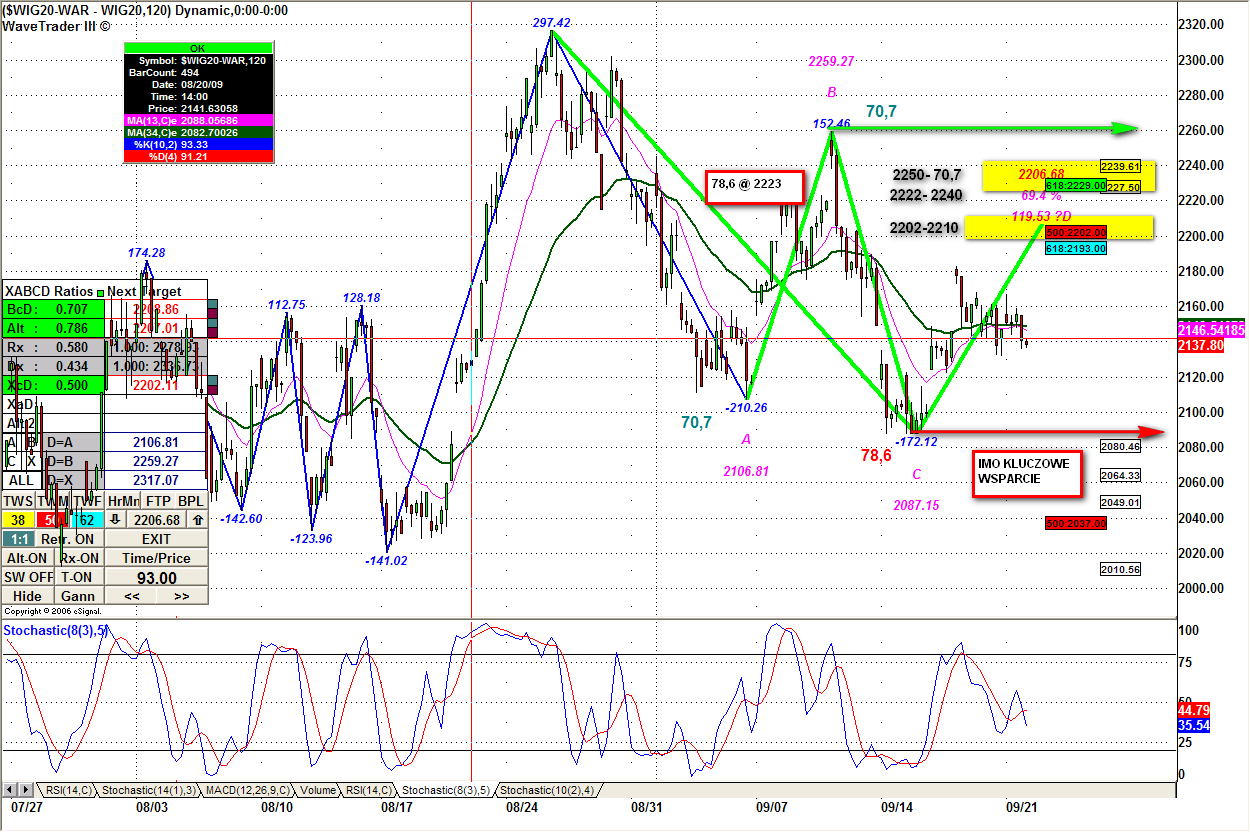The width and height of the screenshot is (1250, 832).
Task: Click the red 500:2037.00 price label
Action: pyautogui.click(x=1076, y=523)
